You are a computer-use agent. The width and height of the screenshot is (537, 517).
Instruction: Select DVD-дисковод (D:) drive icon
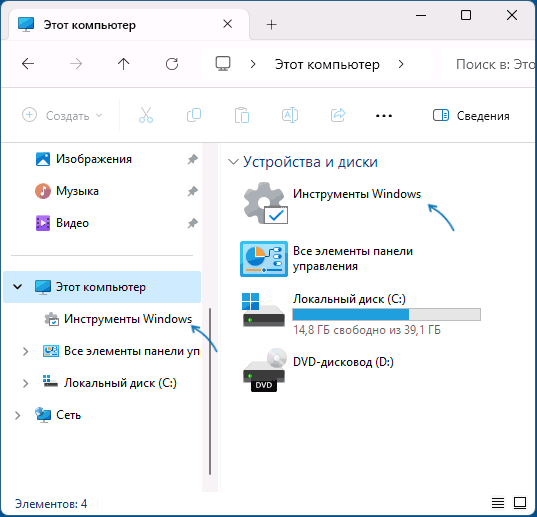click(x=264, y=370)
